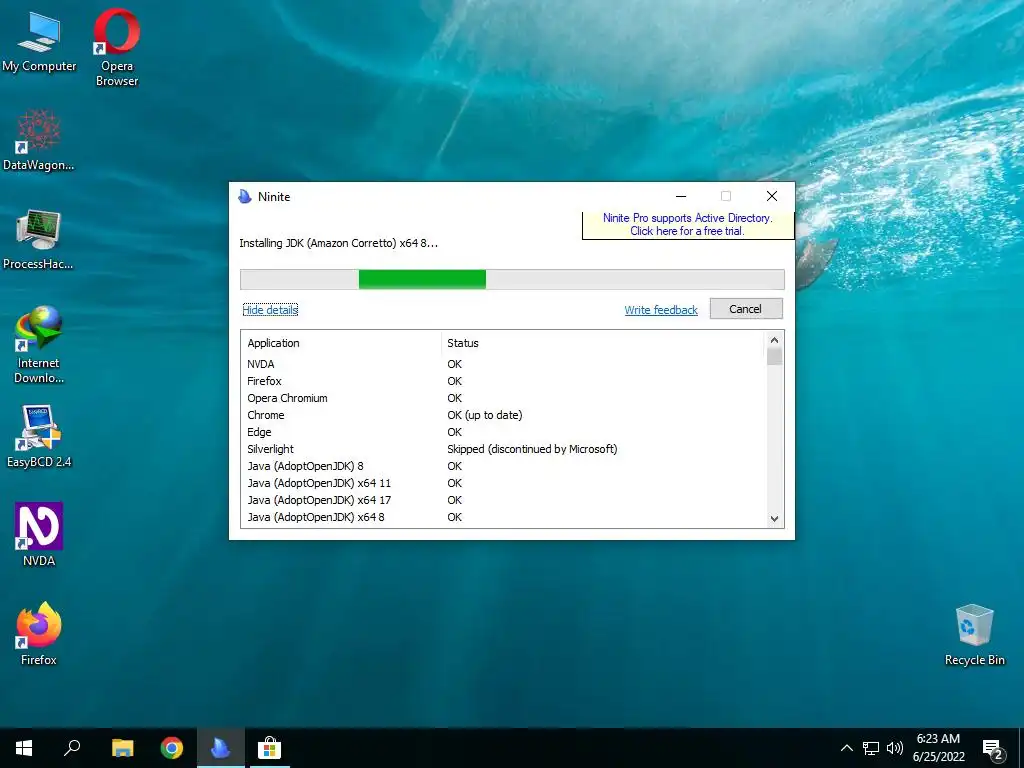The width and height of the screenshot is (1024, 768).
Task: Click the Application column header
Action: [x=341, y=343]
